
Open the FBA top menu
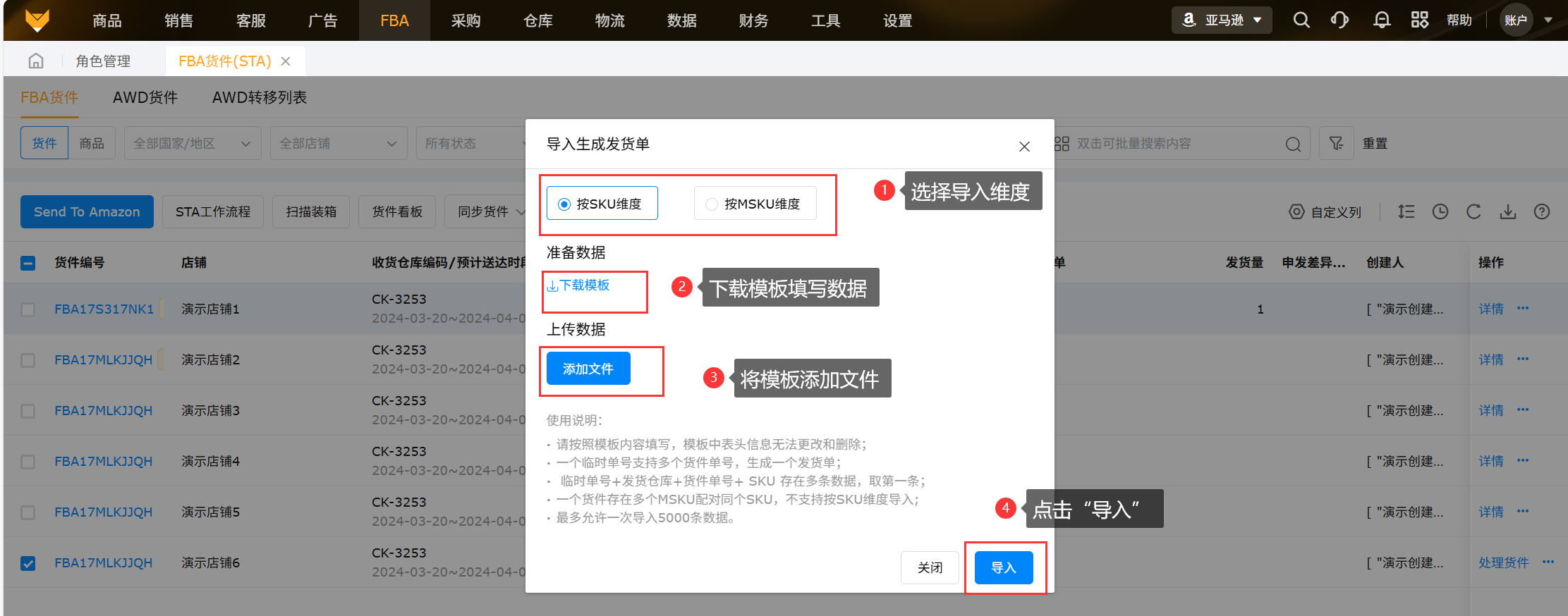[394, 20]
